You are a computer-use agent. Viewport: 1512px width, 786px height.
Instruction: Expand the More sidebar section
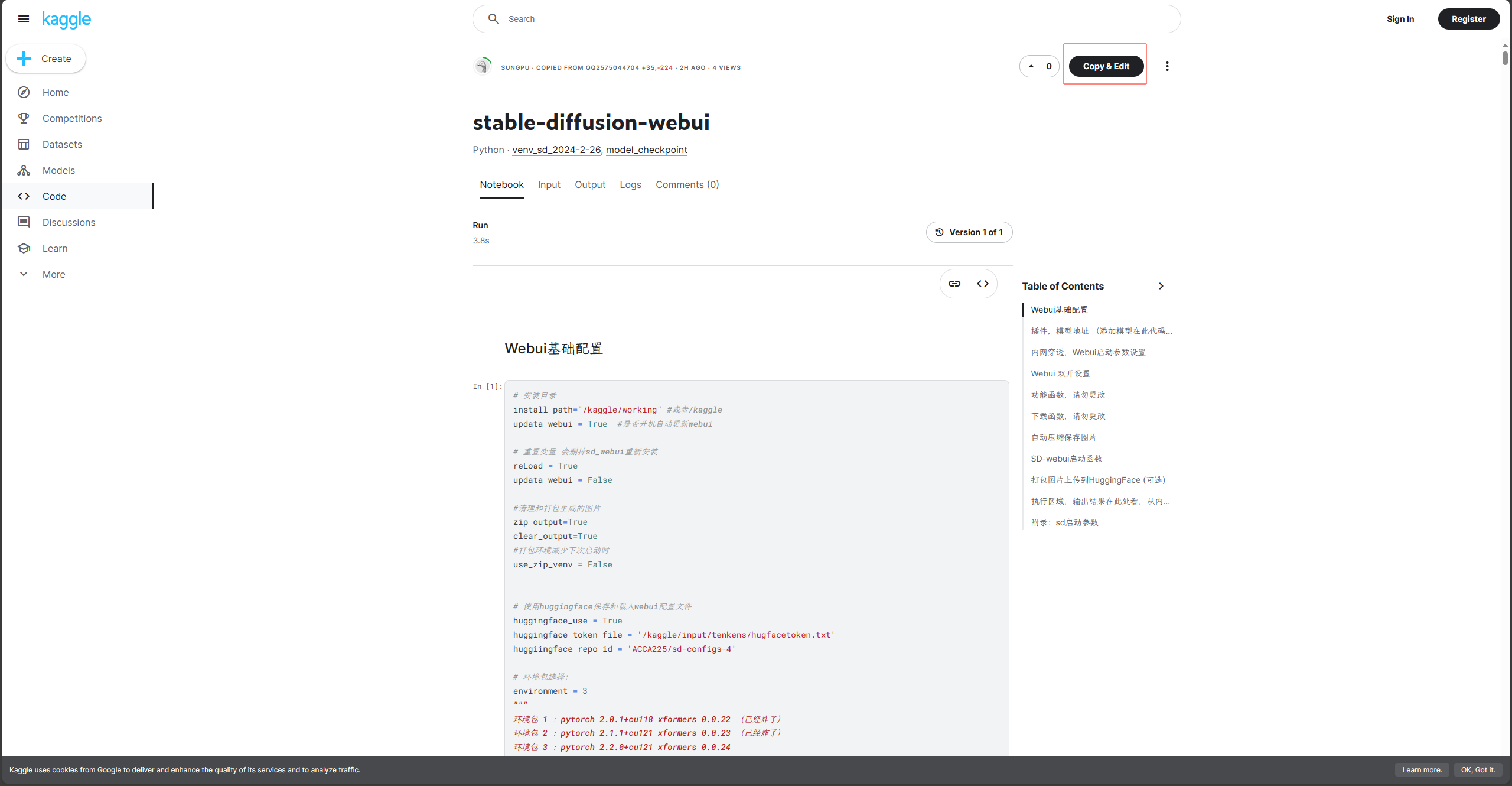click(x=53, y=274)
